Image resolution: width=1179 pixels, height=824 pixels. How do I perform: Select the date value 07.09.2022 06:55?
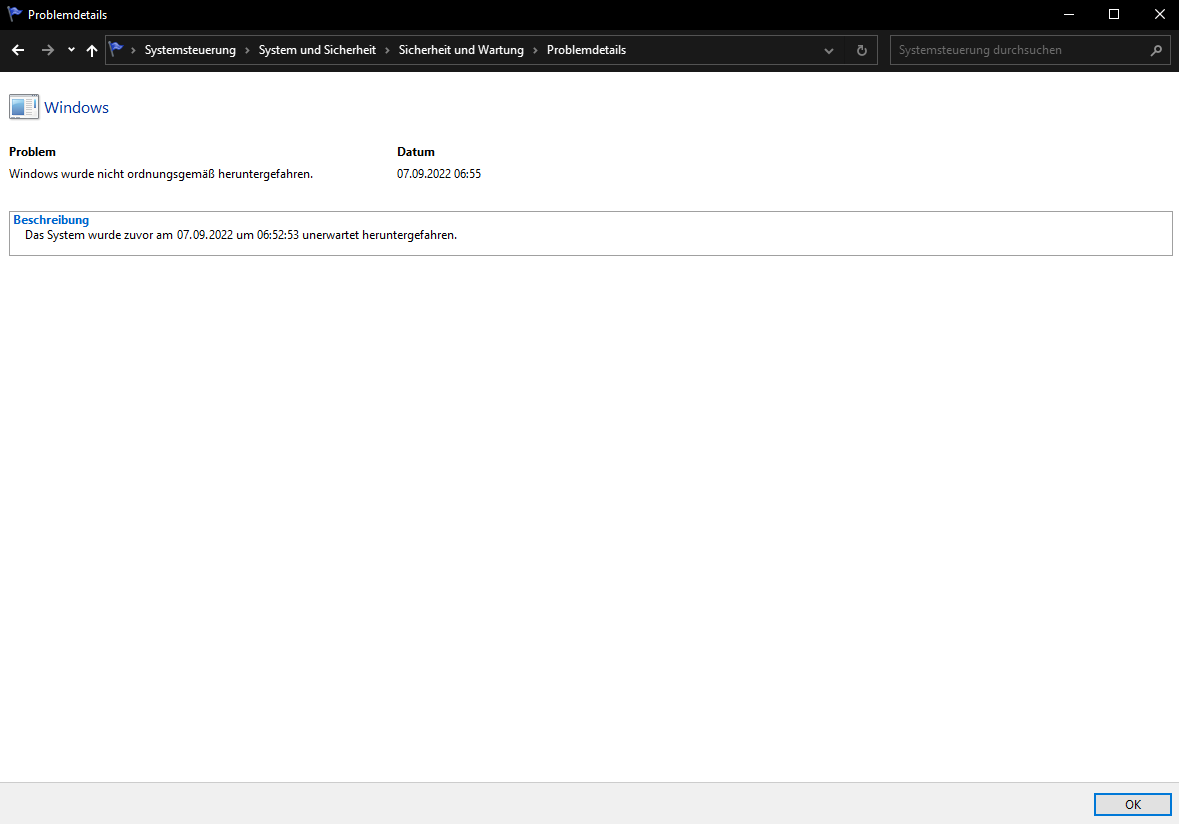[439, 174]
